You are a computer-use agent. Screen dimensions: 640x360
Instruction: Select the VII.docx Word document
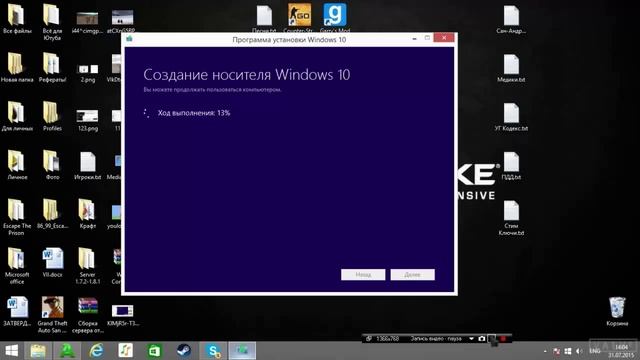pyautogui.click(x=52, y=262)
